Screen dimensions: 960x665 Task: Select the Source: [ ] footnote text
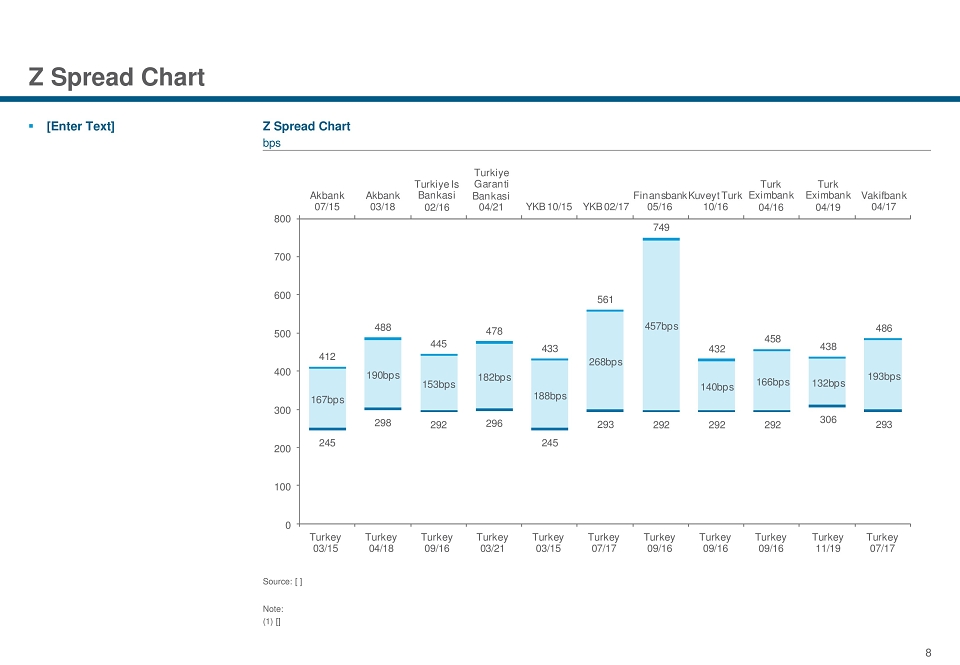pos(282,582)
